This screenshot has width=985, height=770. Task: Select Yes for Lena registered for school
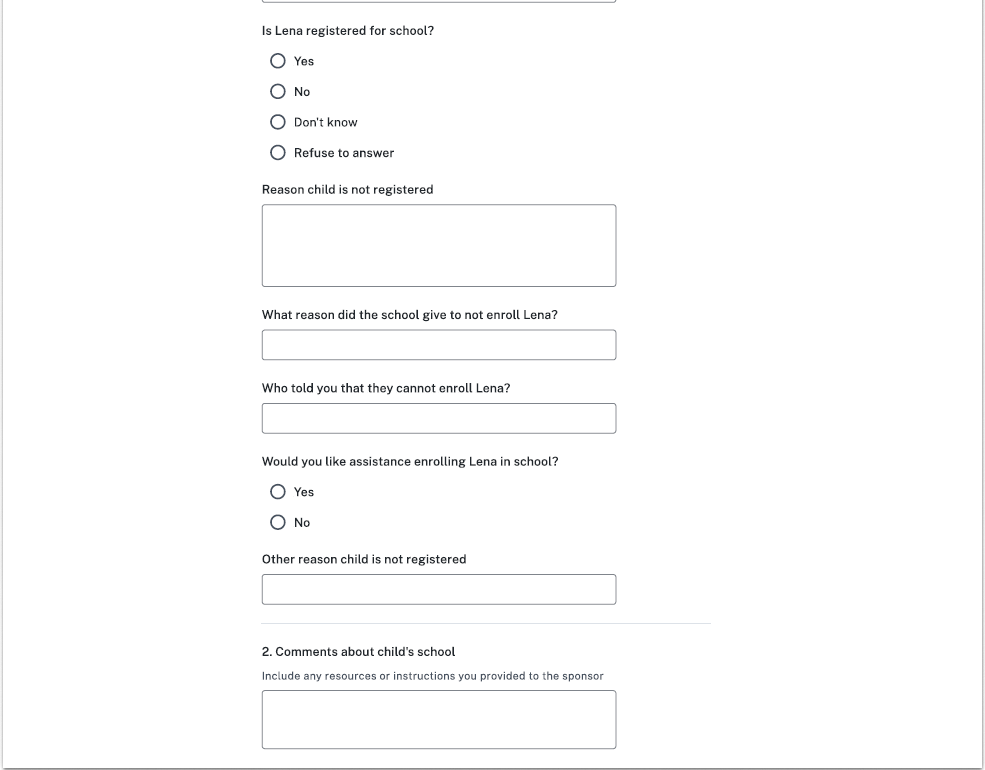278,61
